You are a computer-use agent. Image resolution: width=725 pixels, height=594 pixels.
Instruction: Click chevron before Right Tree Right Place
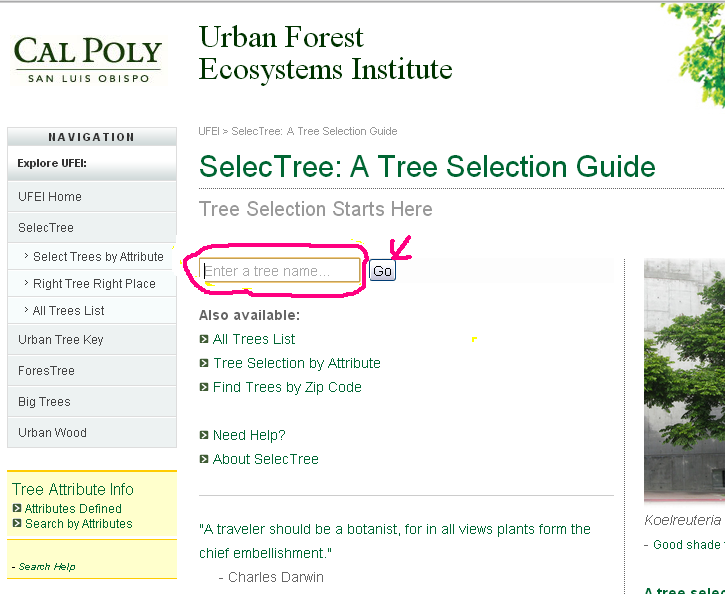[26, 282]
